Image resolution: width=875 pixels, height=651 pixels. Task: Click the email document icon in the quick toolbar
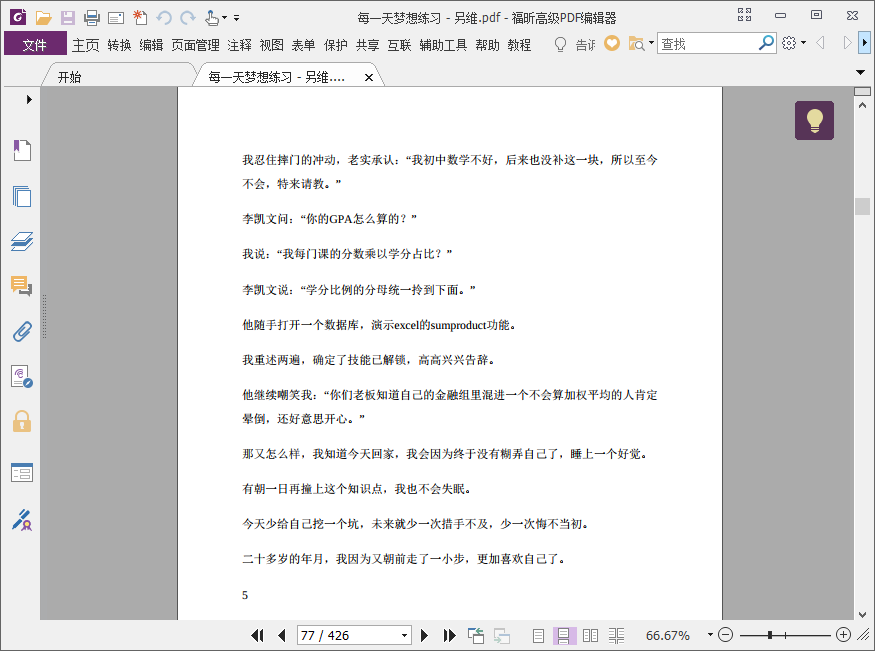[116, 18]
